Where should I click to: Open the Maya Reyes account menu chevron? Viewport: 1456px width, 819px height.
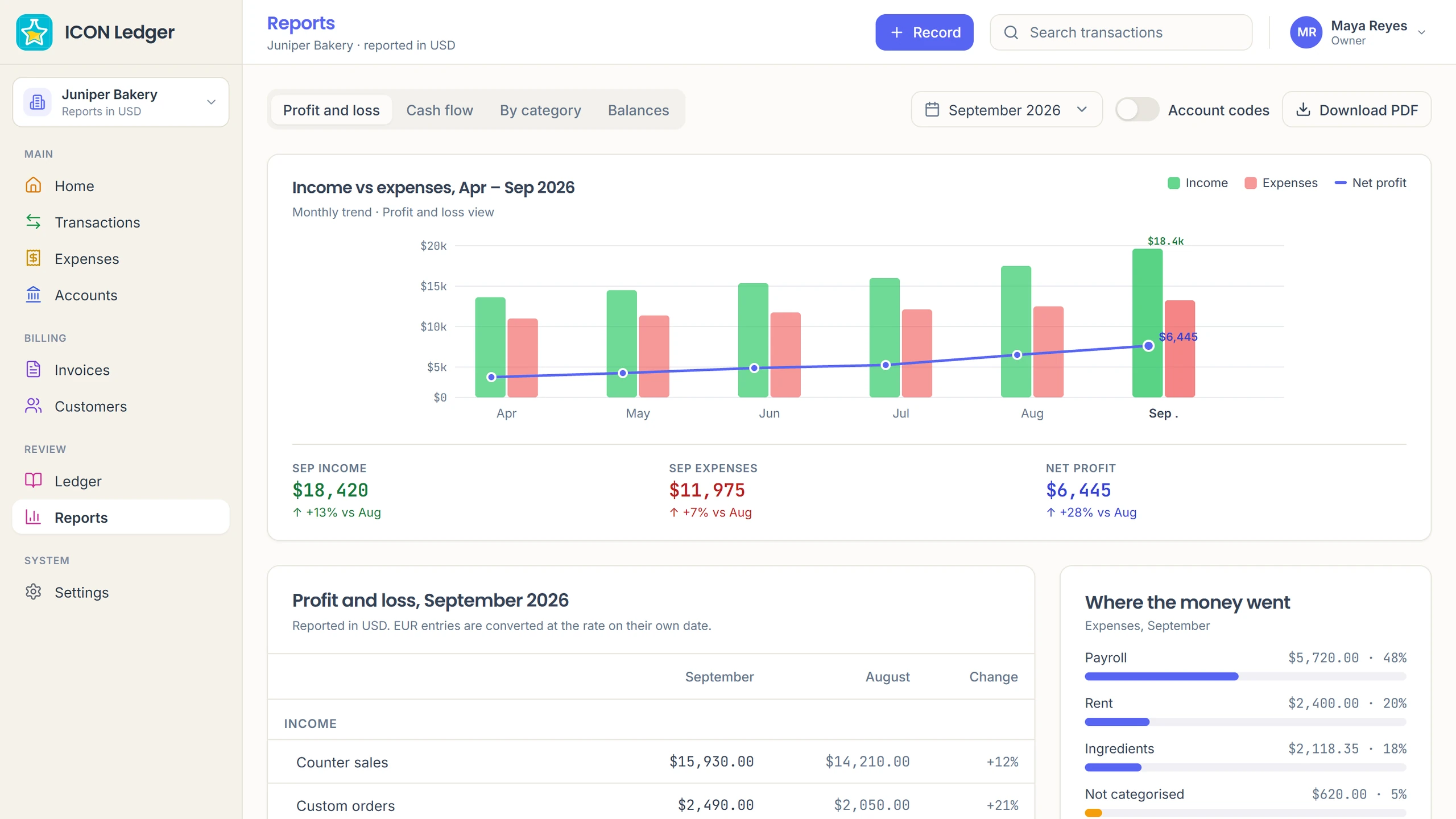coord(1421,32)
